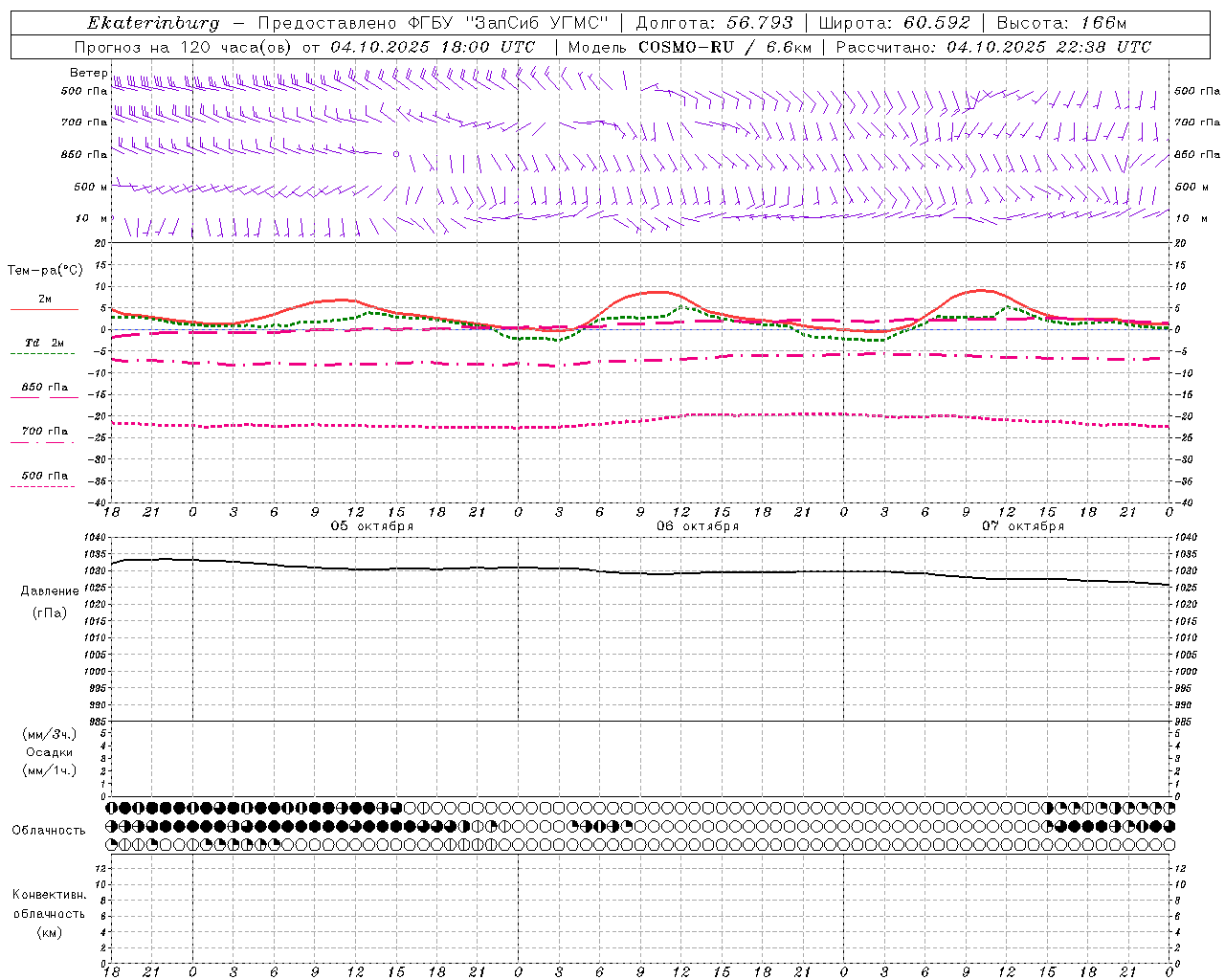Click right-side '10 м' wind level label
This screenshot has height=980, width=1225.
pos(1191,218)
